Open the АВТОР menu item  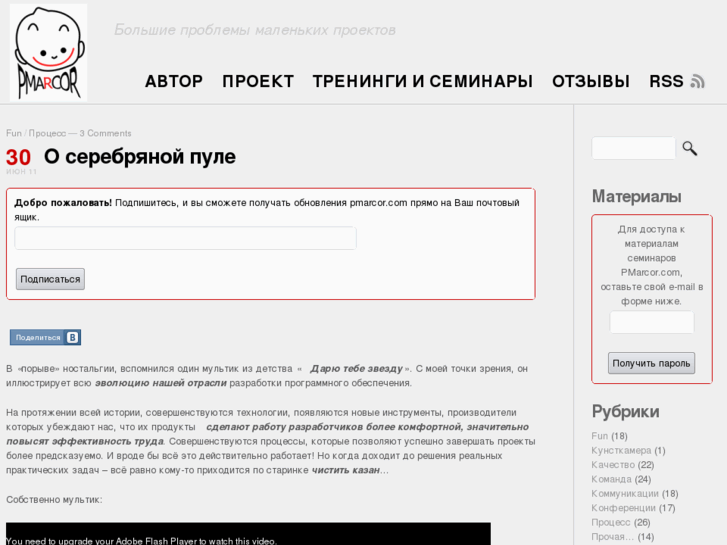click(174, 81)
